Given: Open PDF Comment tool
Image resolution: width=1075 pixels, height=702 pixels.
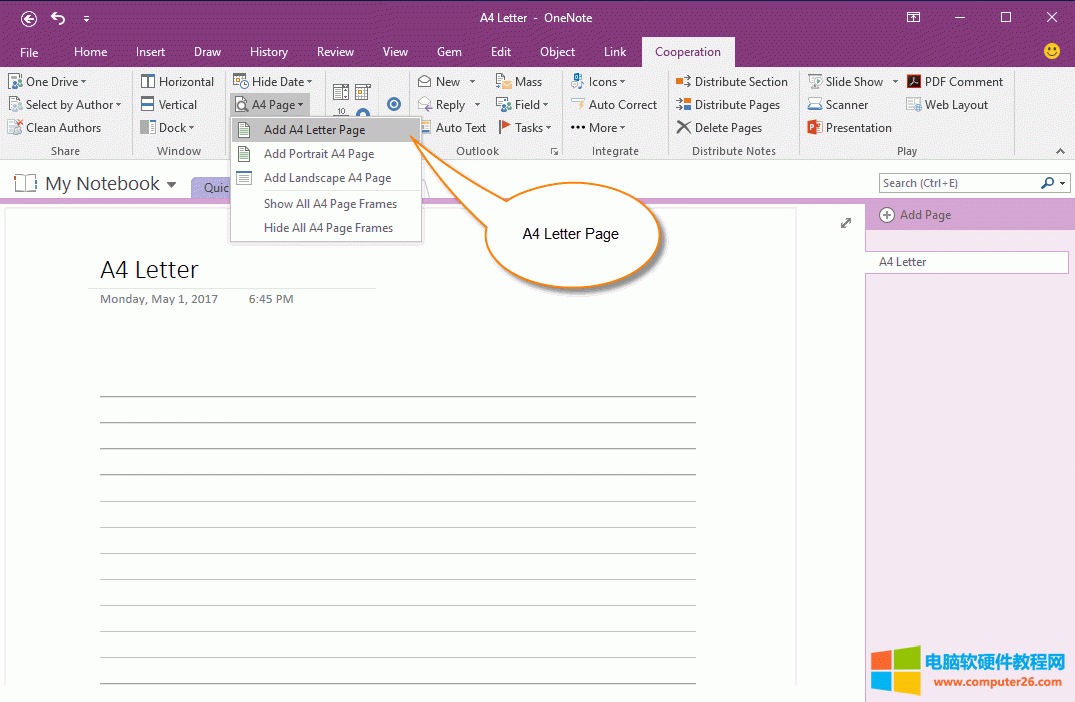Looking at the screenshot, I should click(x=914, y=82).
